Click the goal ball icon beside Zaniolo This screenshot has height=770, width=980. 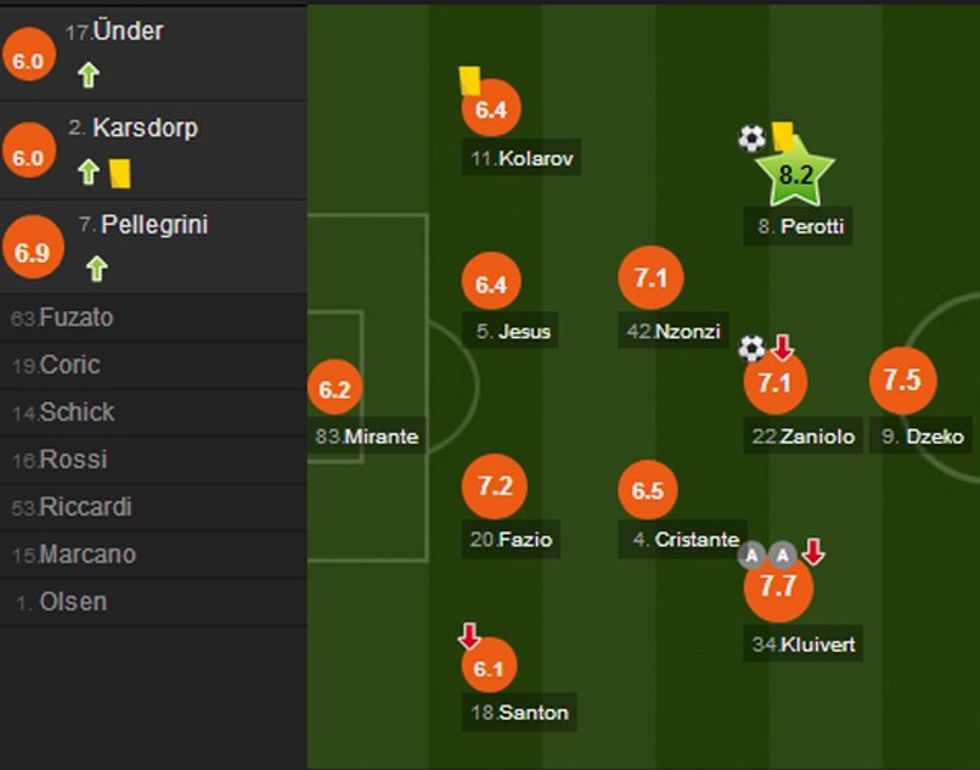point(752,348)
